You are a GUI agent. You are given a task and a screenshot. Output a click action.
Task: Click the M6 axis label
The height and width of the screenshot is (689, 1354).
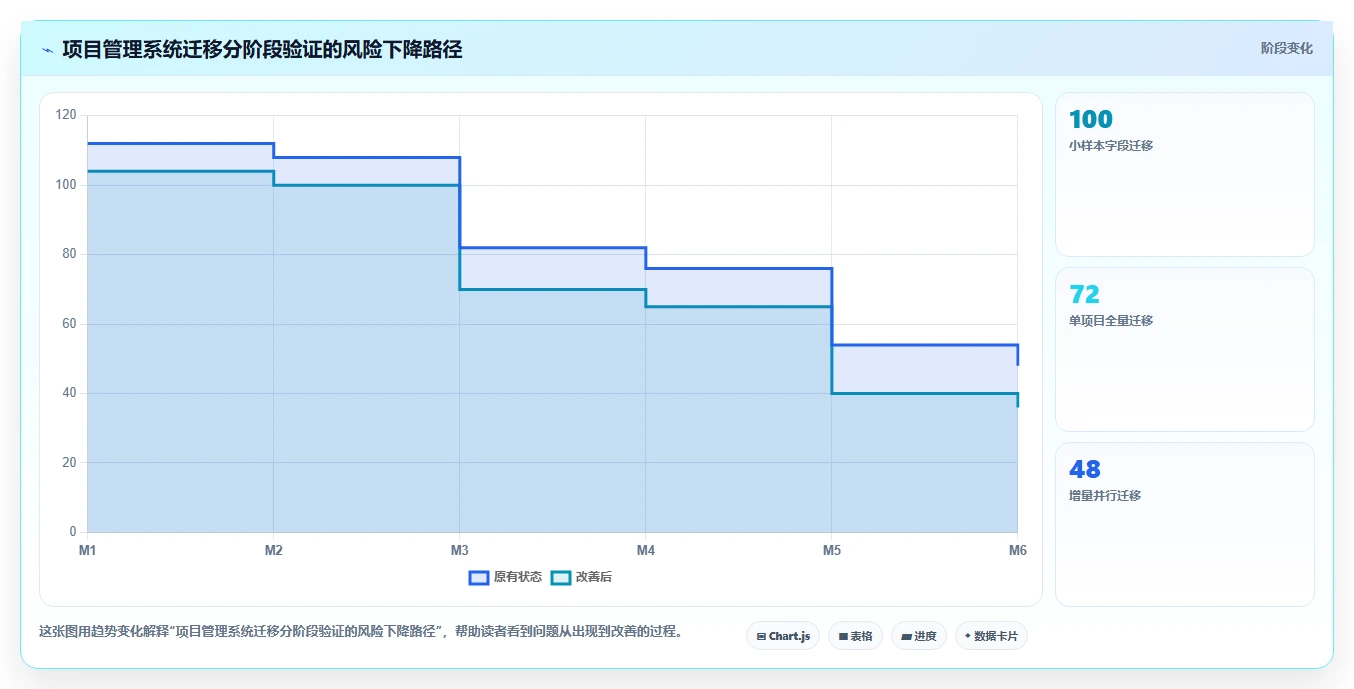[1017, 550]
